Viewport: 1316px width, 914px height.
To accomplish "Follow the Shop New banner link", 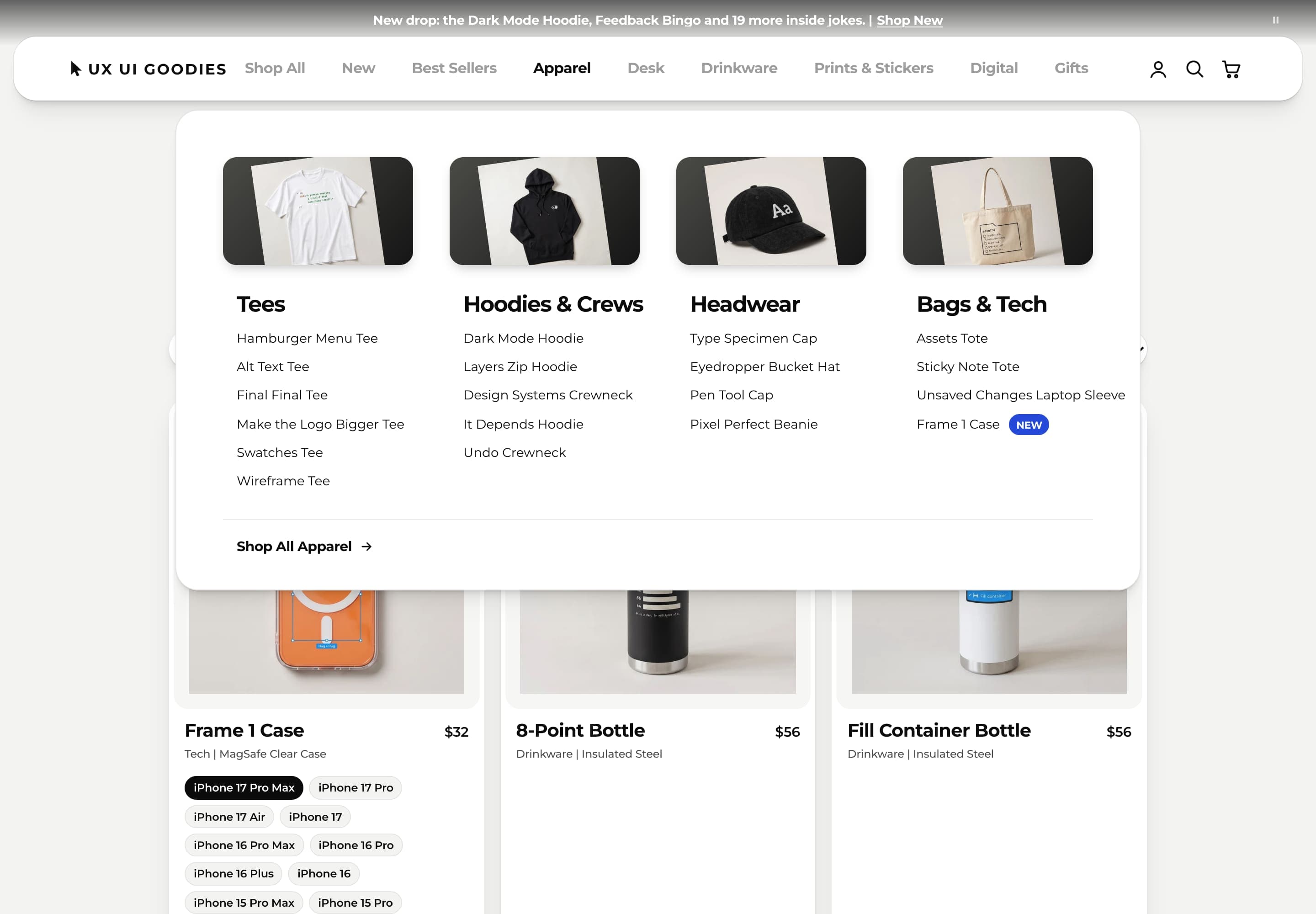I will (x=909, y=20).
